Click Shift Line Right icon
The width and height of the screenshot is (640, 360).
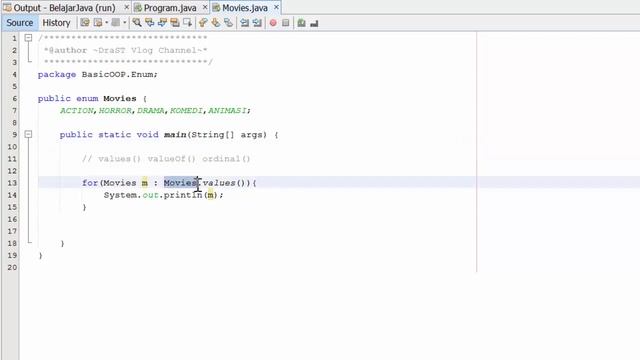click(257, 23)
